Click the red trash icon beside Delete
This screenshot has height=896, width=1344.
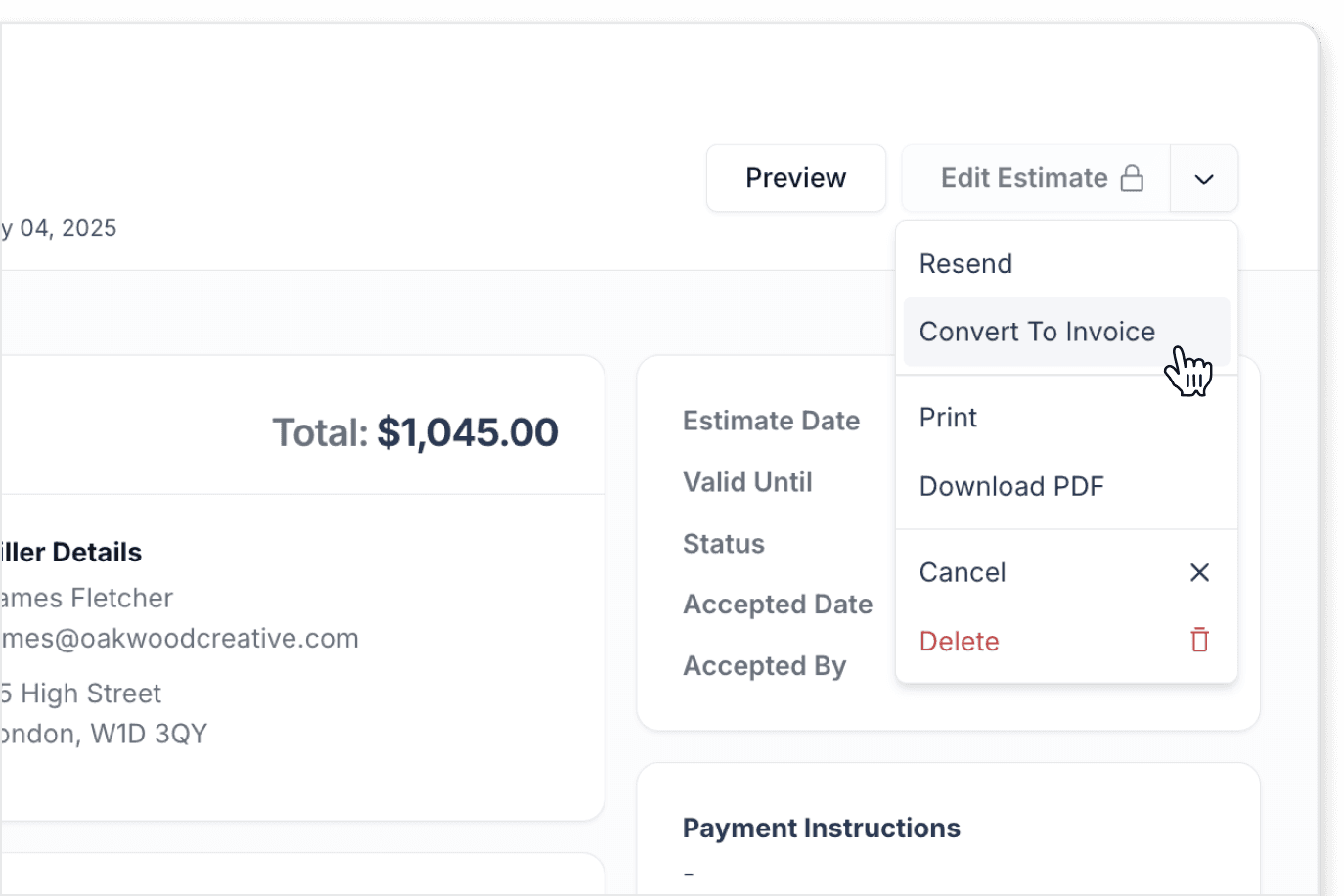(x=1199, y=640)
